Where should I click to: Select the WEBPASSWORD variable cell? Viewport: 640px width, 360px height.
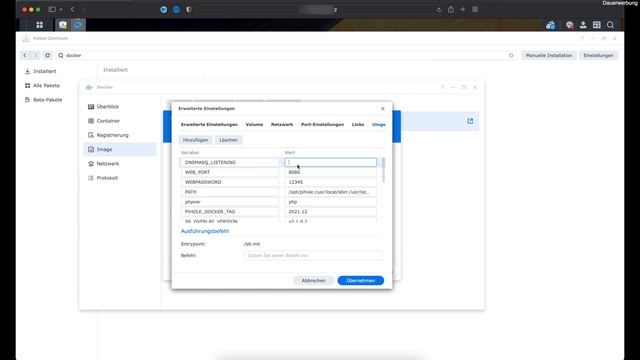point(230,182)
